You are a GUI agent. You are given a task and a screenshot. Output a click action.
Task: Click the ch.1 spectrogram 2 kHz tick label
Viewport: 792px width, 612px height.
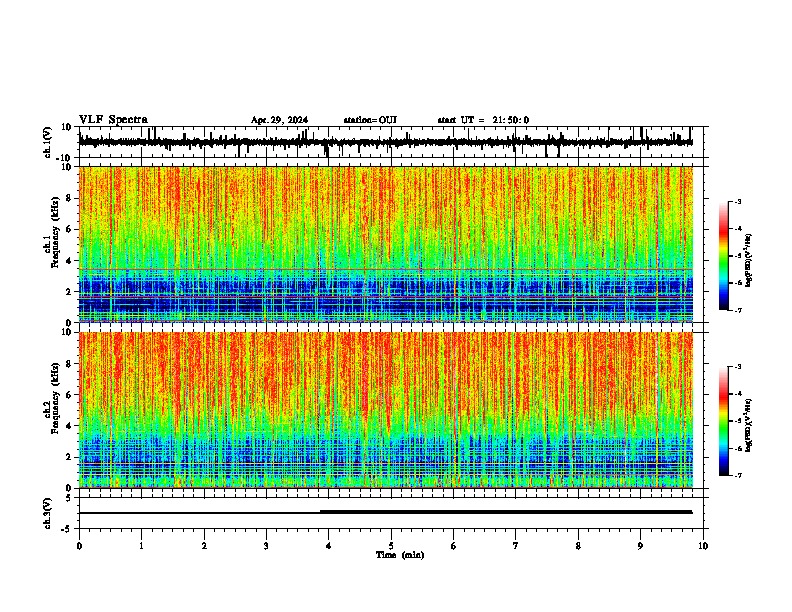[x=69, y=291]
